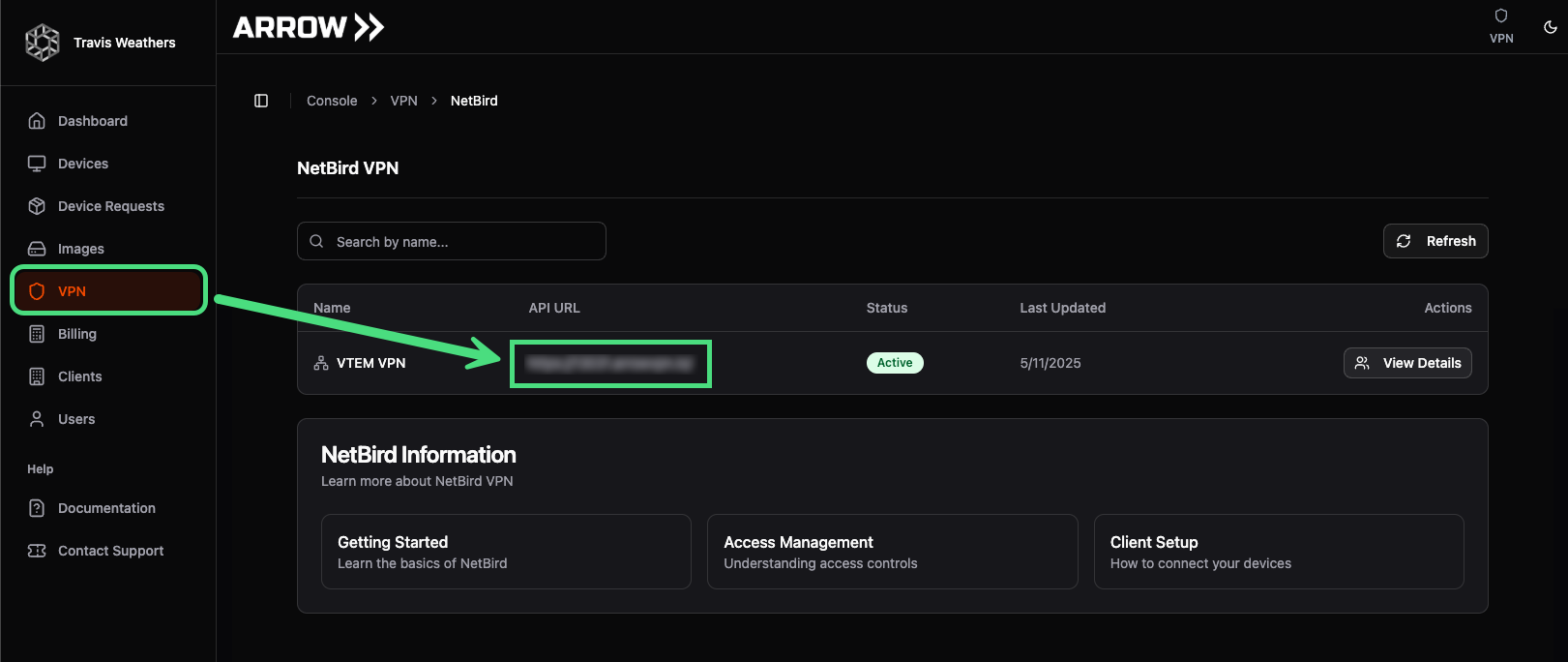This screenshot has width=1568, height=662.
Task: Click the Images drive icon
Action: (37, 249)
